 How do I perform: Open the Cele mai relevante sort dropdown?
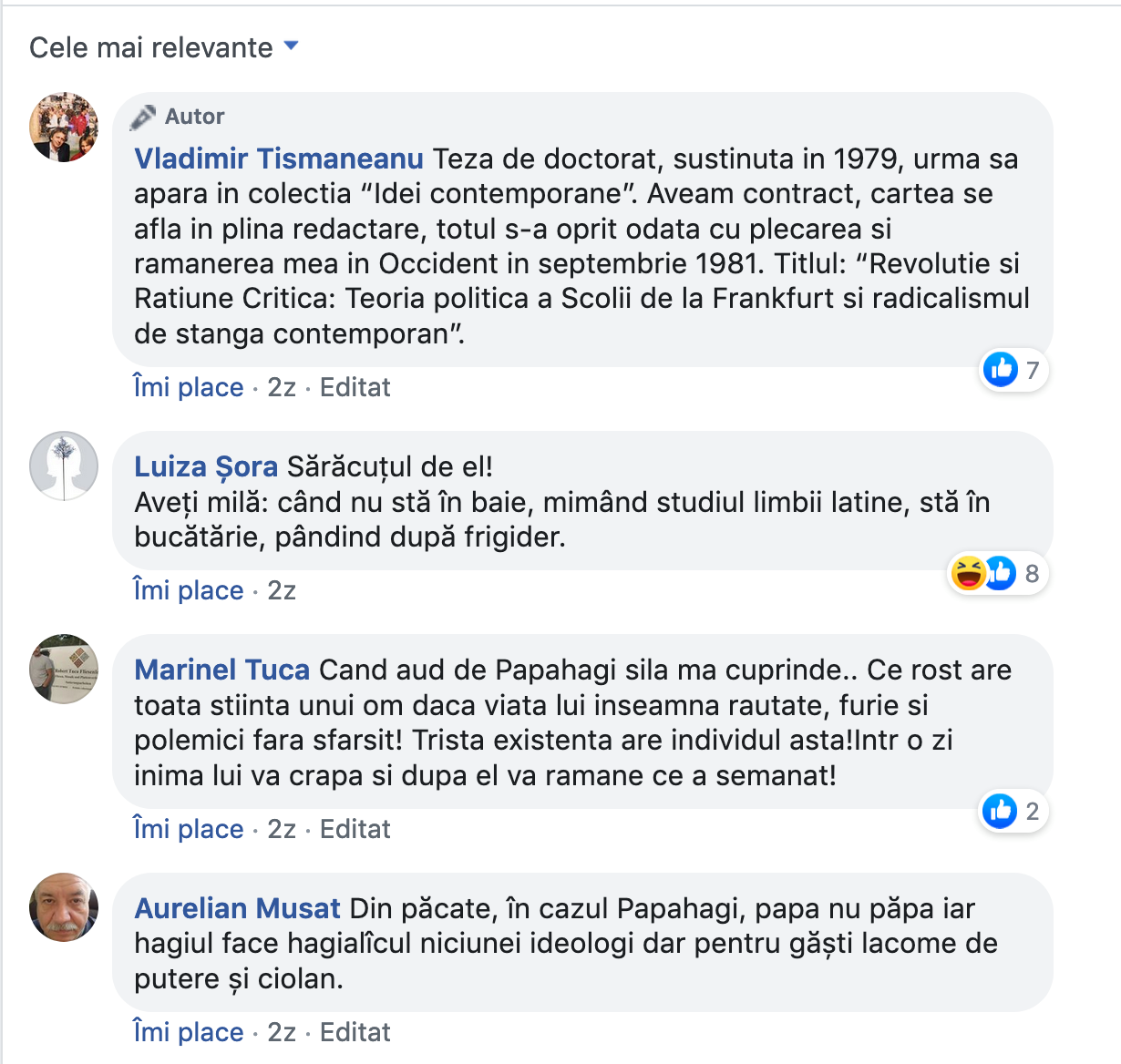click(x=164, y=47)
